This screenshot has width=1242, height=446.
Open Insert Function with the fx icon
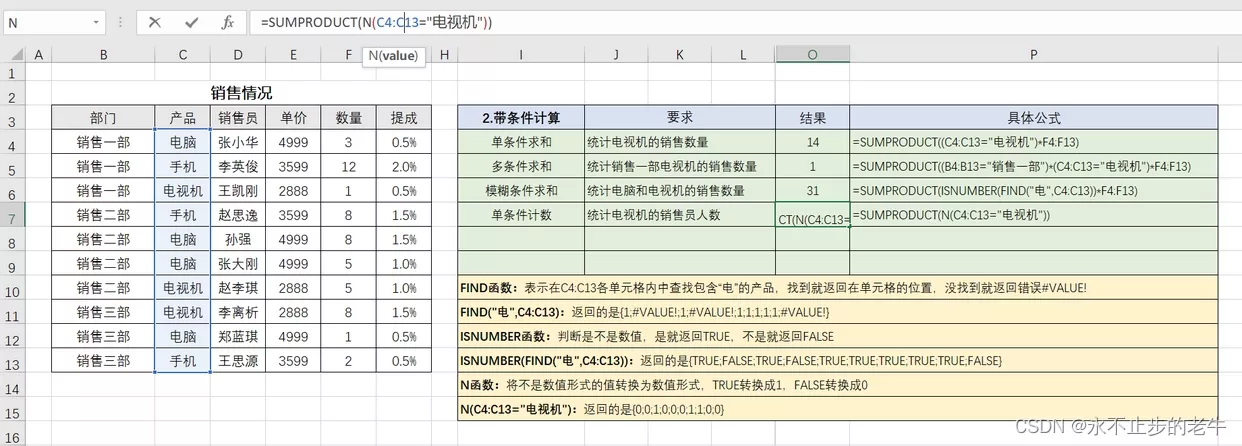click(x=228, y=21)
